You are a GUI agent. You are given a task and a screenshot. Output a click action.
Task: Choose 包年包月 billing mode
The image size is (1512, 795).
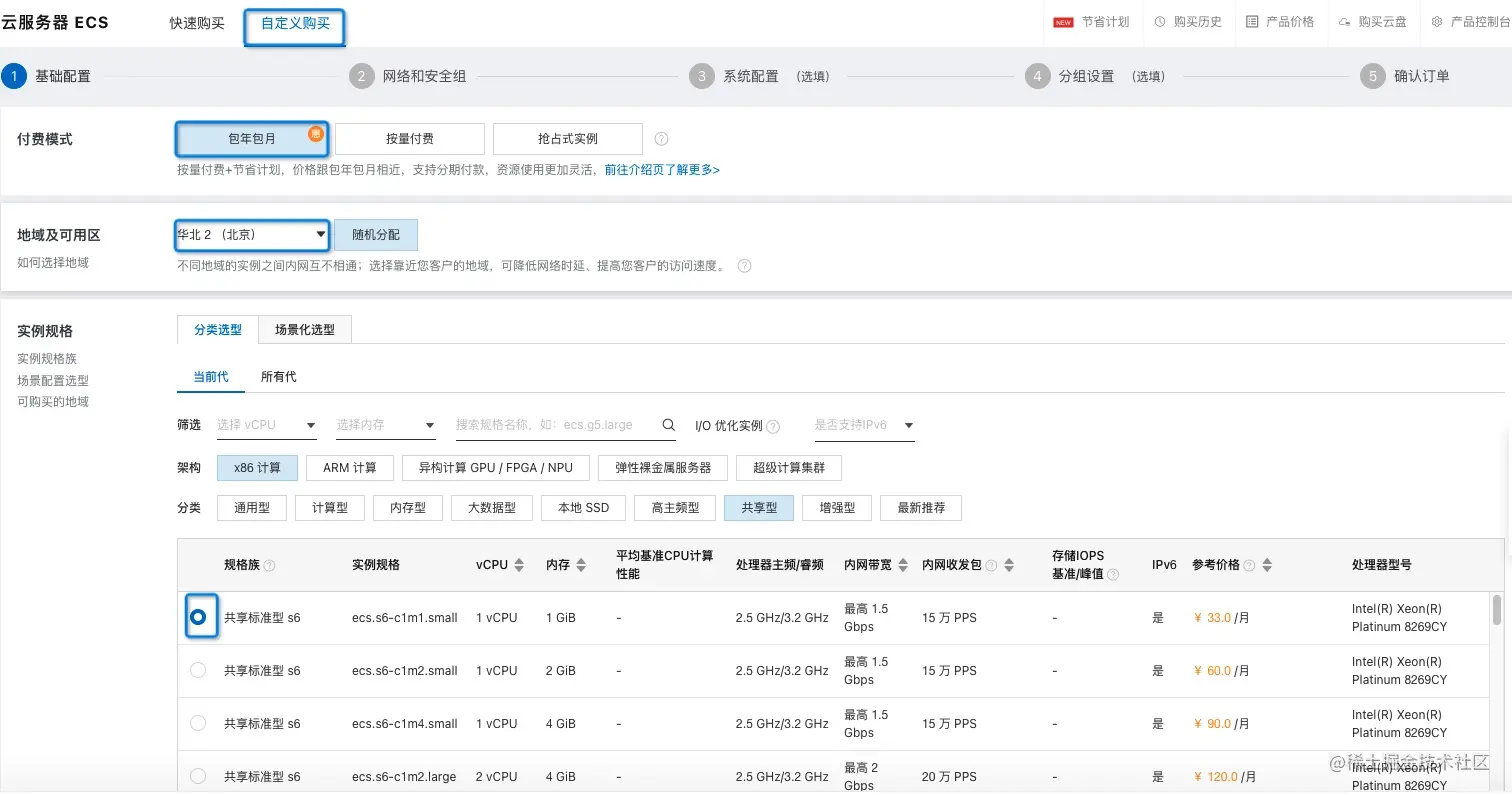tap(252, 139)
